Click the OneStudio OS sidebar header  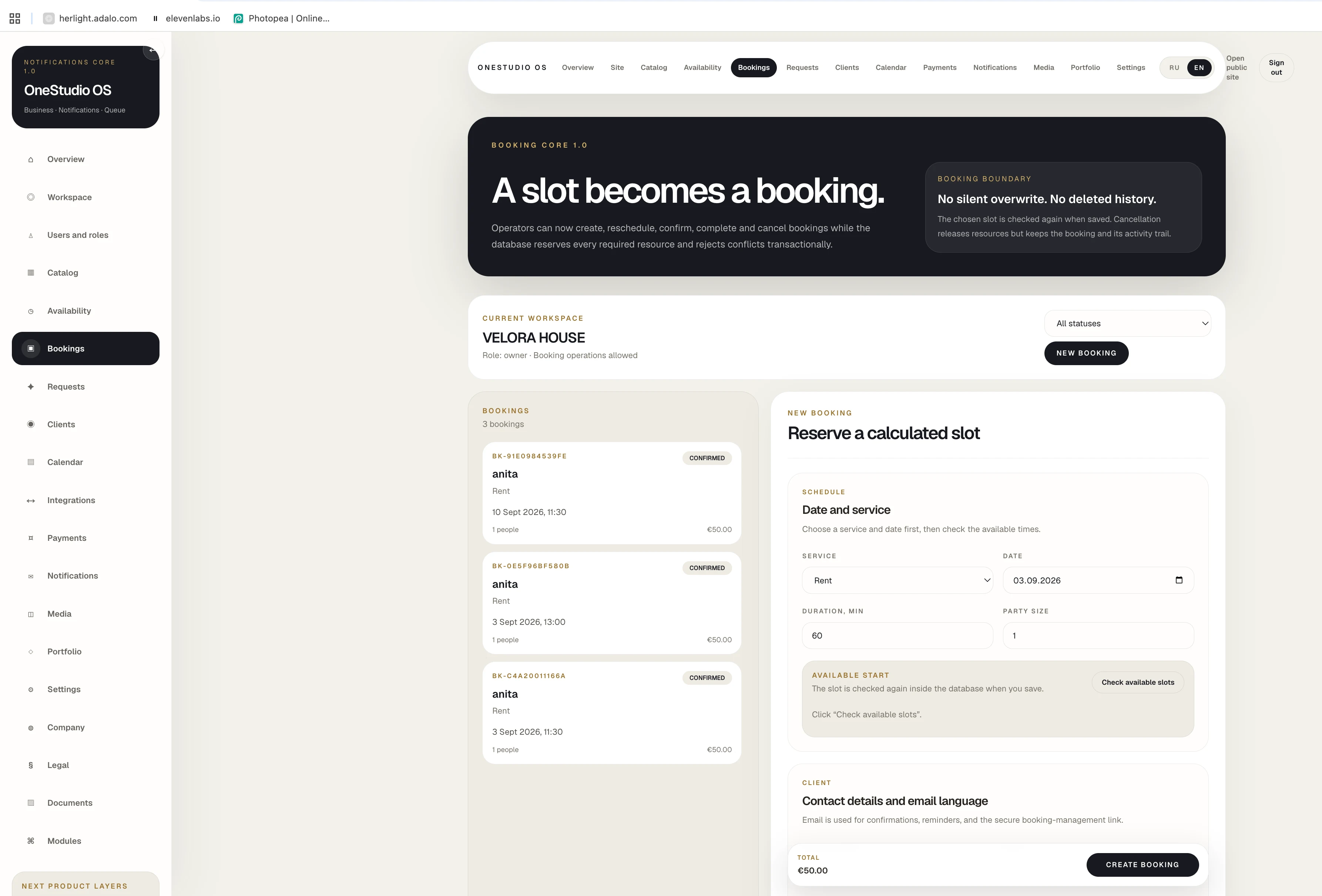pos(85,87)
